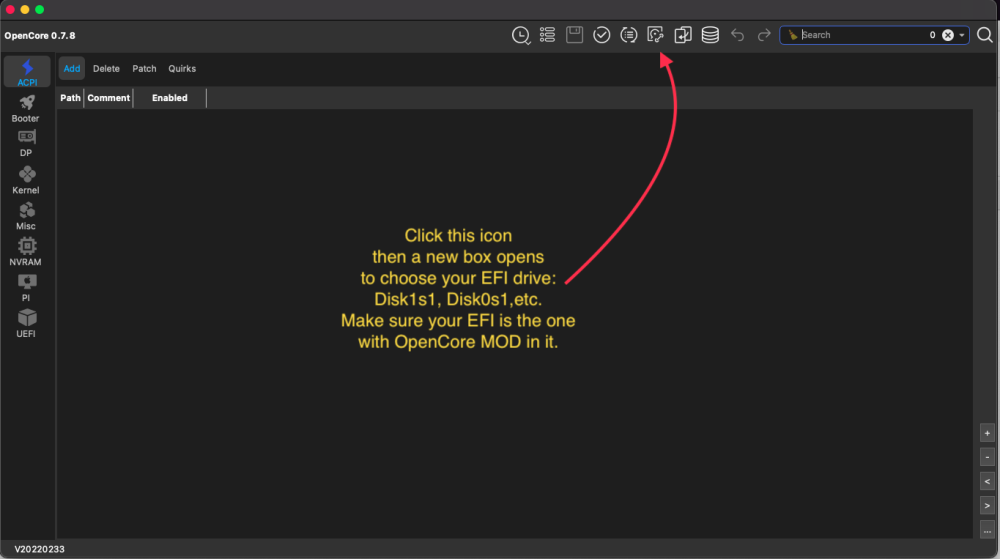The height and width of the screenshot is (559, 1000).
Task: Switch to the Patch tab
Action: [x=144, y=68]
